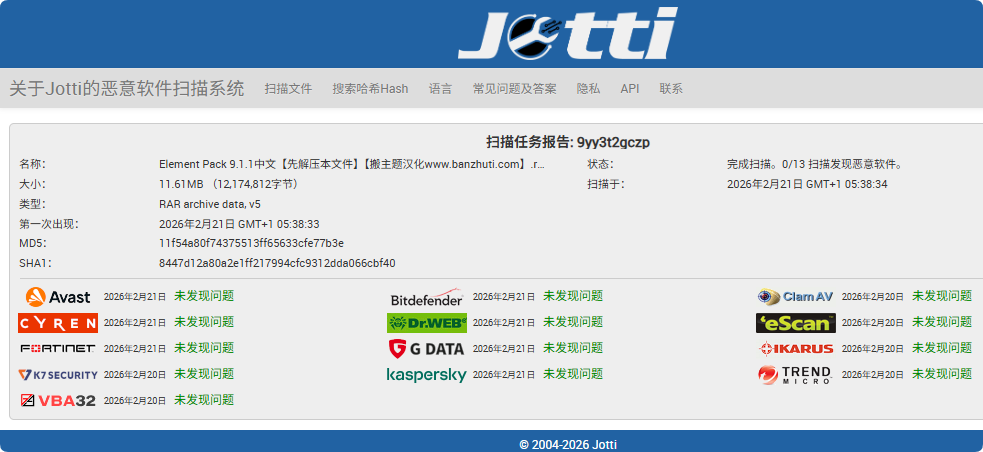Open 关于Jotti的恶意软件扫描系统 home link
This screenshot has width=983, height=452.
point(127,88)
